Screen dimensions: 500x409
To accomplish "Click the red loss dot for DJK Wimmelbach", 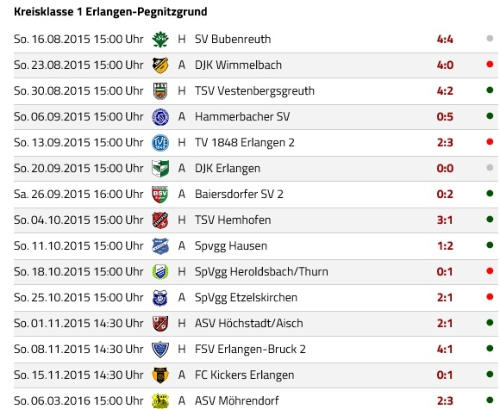I will (x=490, y=64).
